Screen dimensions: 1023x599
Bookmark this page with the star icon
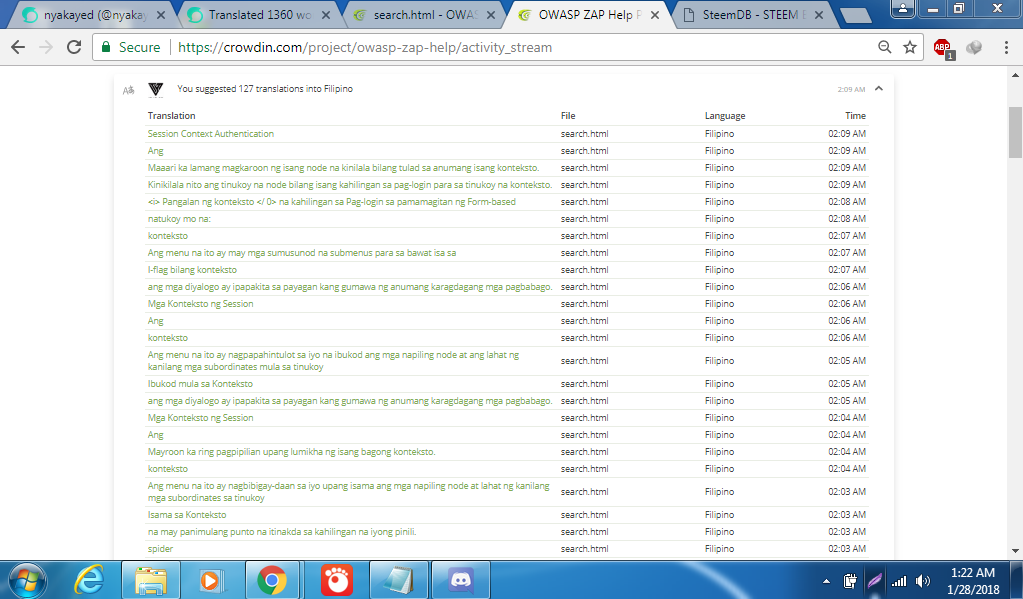point(909,47)
